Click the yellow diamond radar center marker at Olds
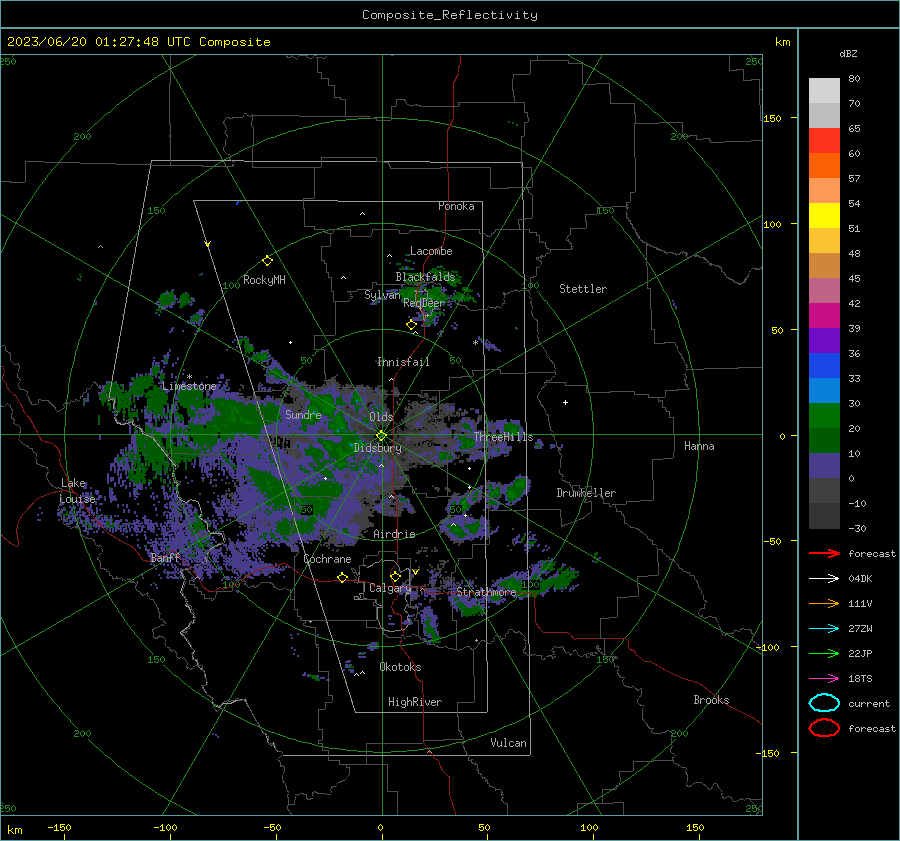900x841 pixels. (381, 436)
